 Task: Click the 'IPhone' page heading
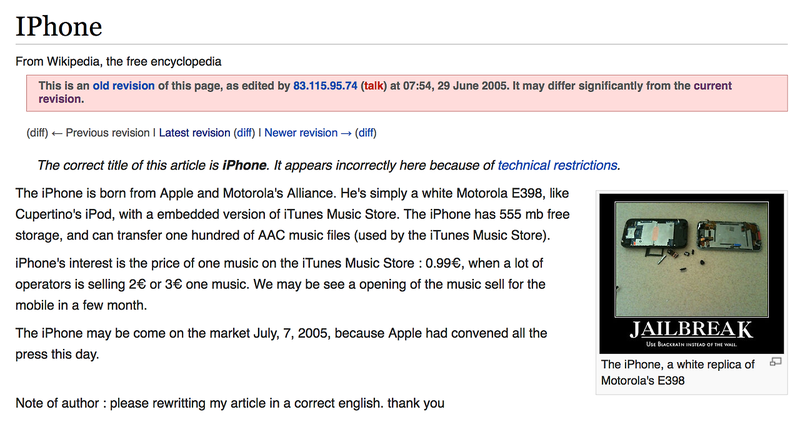[x=59, y=27]
